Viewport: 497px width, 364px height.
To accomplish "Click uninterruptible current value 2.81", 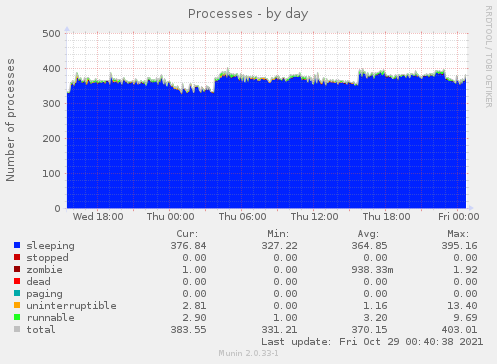I will click(x=194, y=306).
